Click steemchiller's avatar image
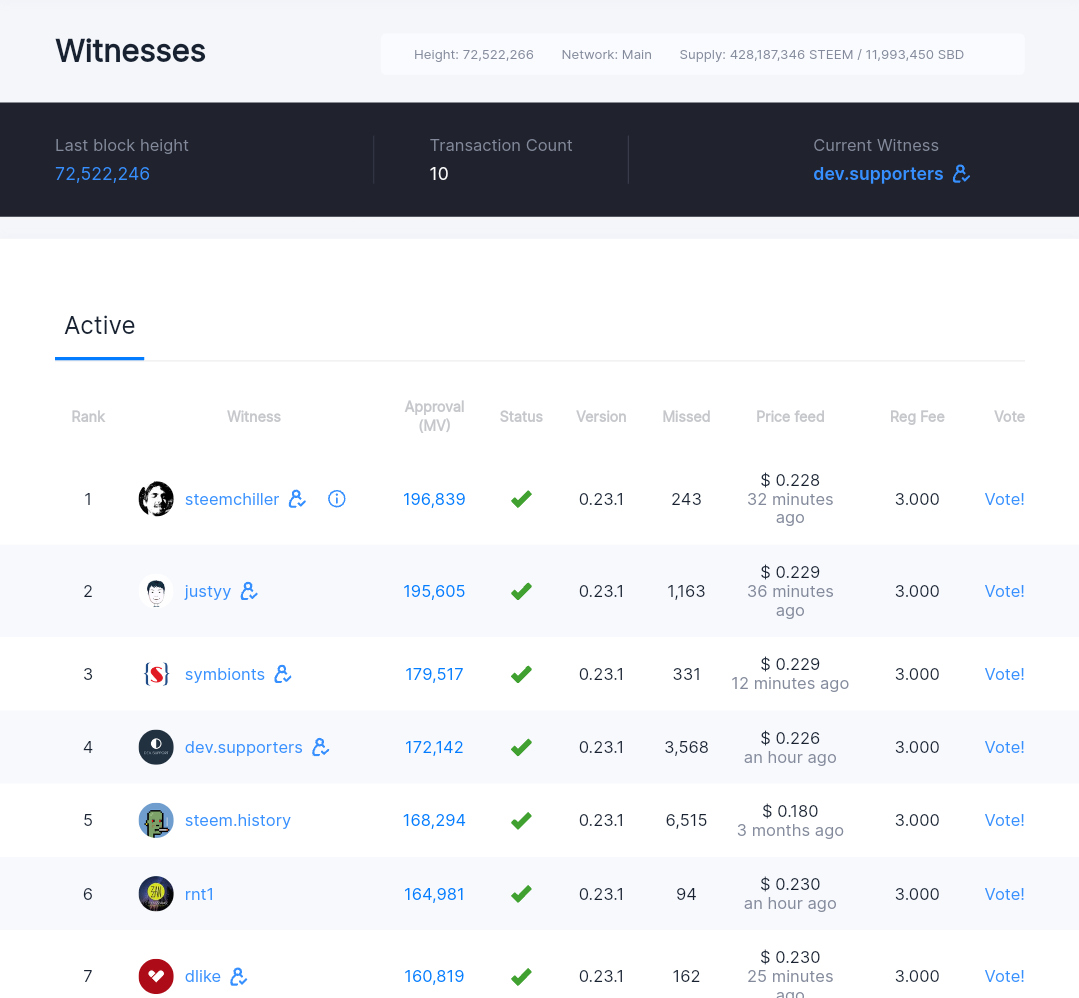Screen dimensions: 1079x998 pos(156,499)
